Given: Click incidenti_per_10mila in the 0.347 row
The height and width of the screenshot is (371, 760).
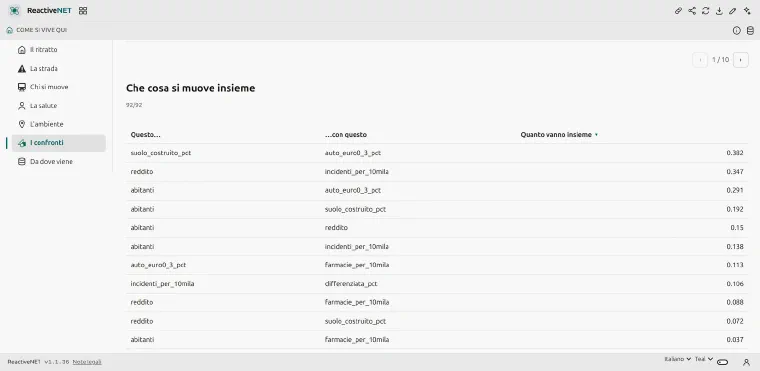Looking at the screenshot, I should click(357, 172).
